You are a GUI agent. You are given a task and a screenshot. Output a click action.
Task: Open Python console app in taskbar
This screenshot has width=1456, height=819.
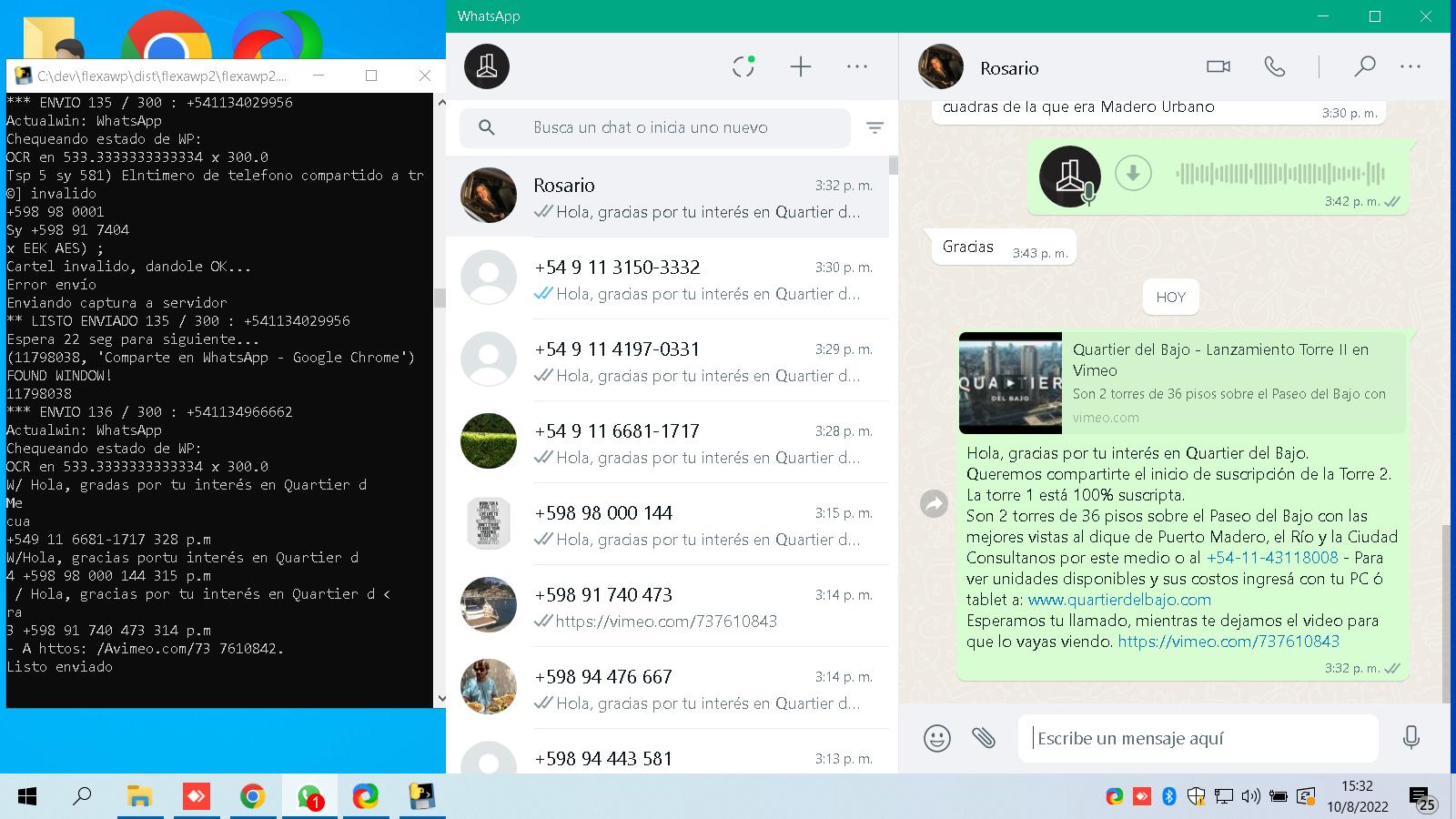[x=422, y=797]
